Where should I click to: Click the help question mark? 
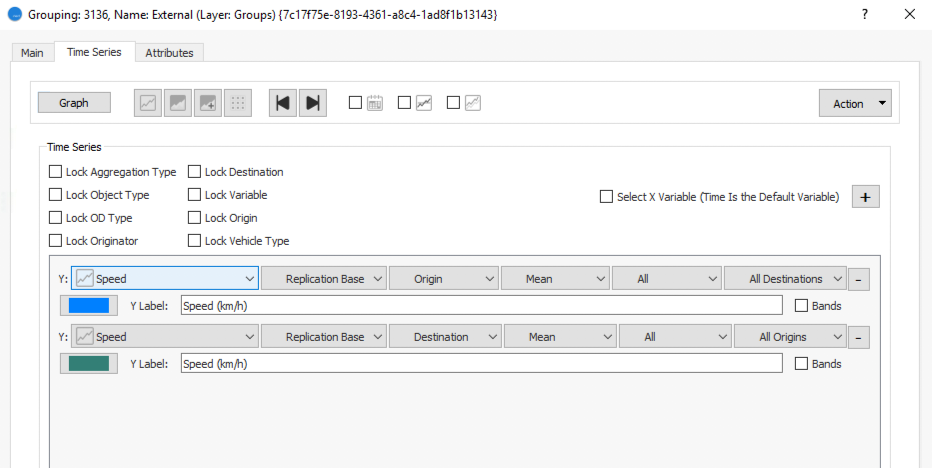tap(864, 15)
